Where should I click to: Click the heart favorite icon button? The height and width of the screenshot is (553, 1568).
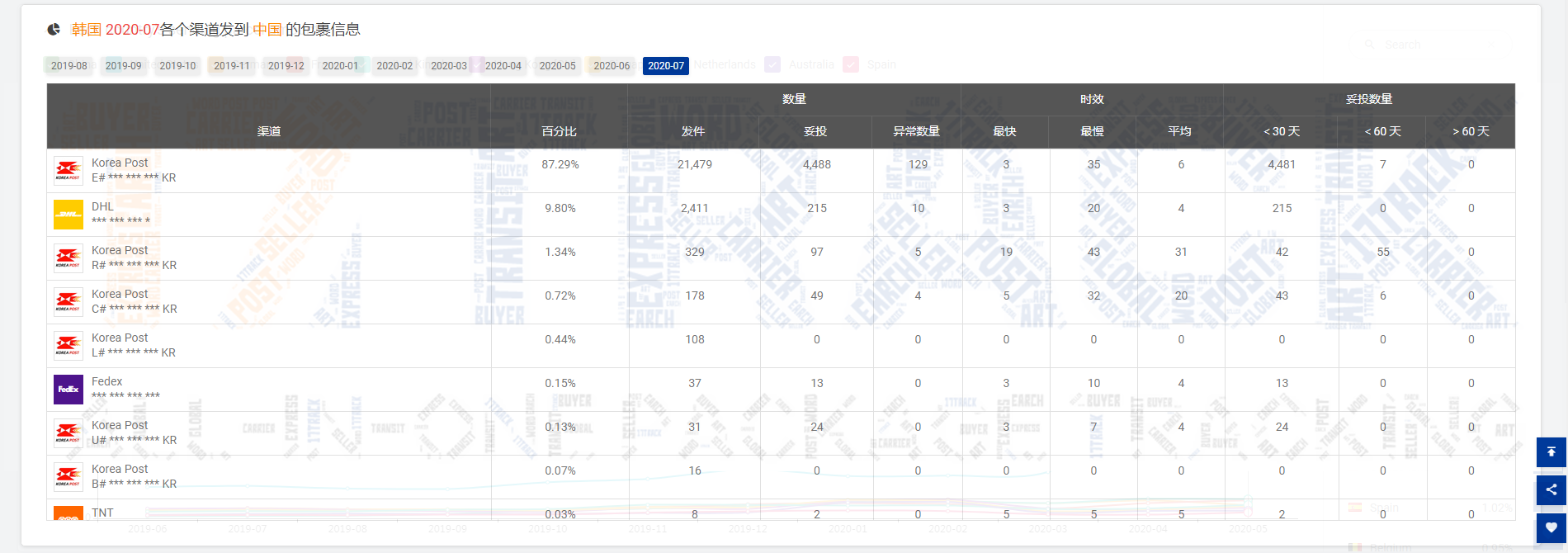1551,527
